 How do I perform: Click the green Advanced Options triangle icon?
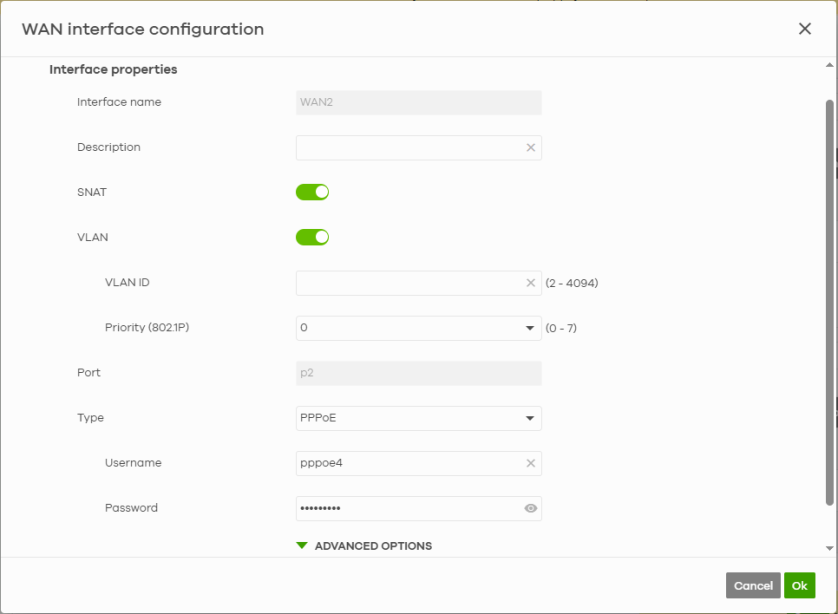(x=302, y=546)
